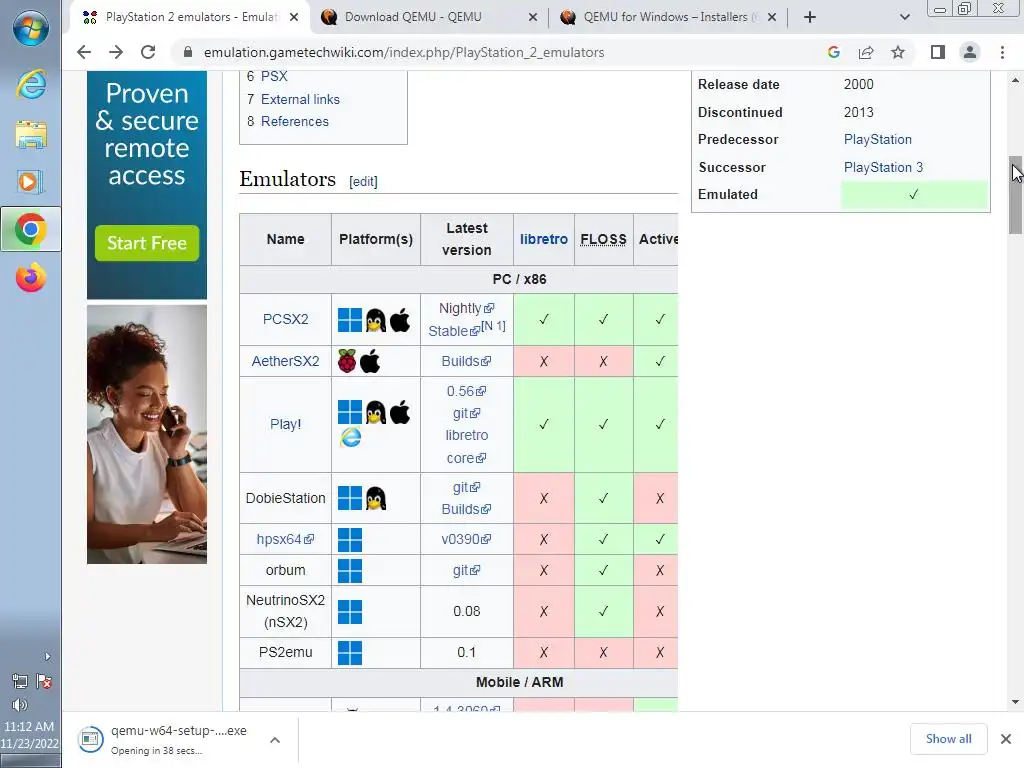Share this page via the share icon

tap(866, 52)
